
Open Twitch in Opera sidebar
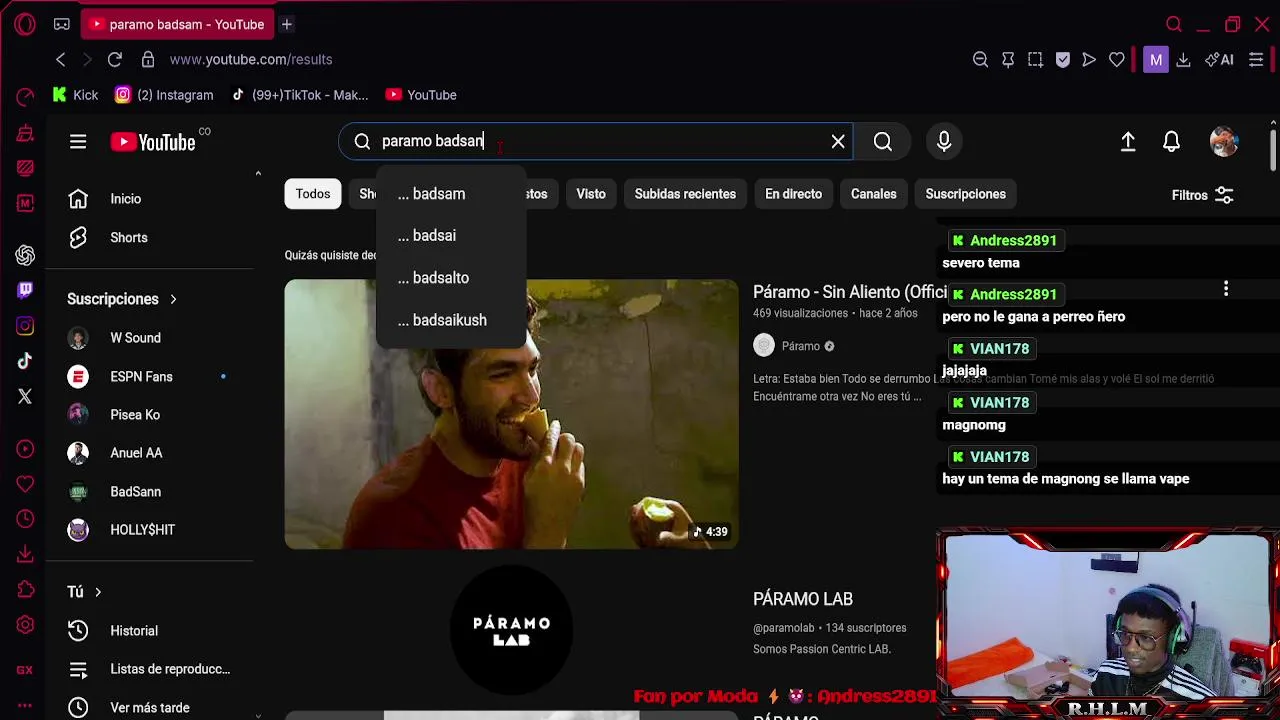[25, 290]
